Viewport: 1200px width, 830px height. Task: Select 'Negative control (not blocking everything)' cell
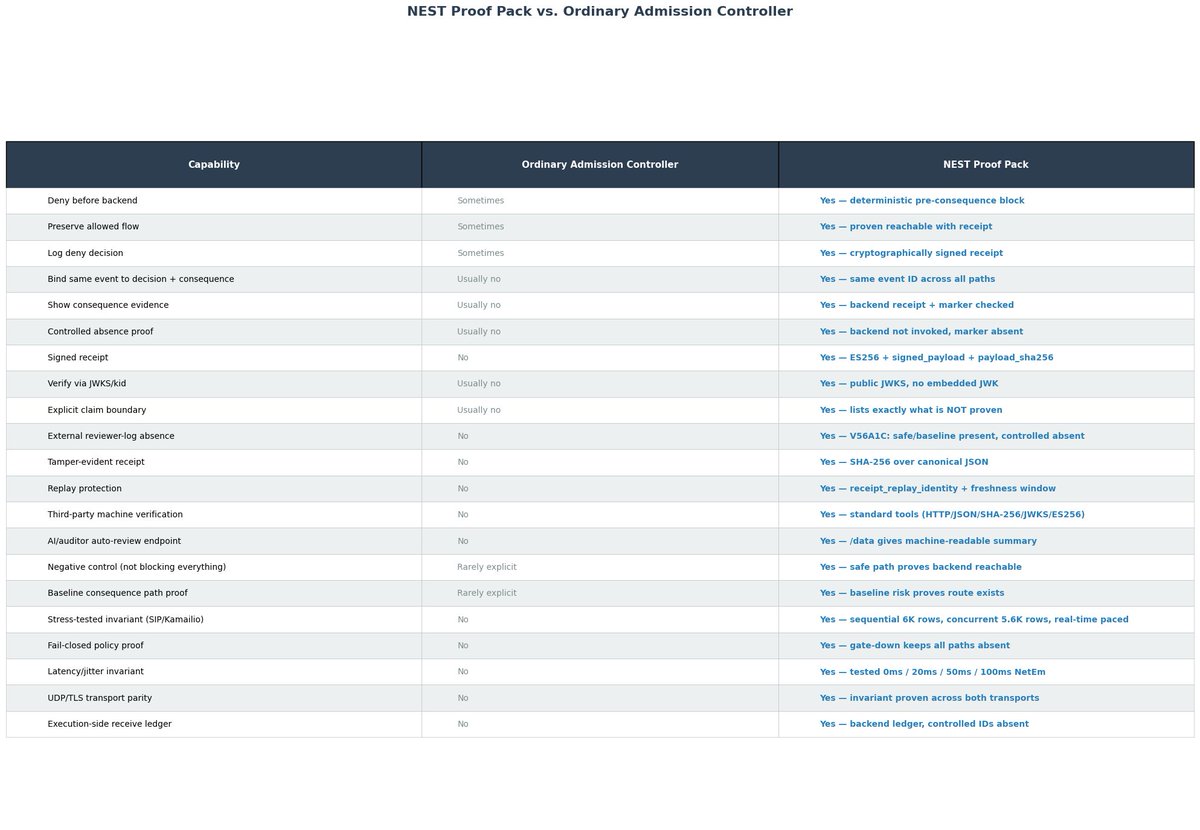(214, 567)
